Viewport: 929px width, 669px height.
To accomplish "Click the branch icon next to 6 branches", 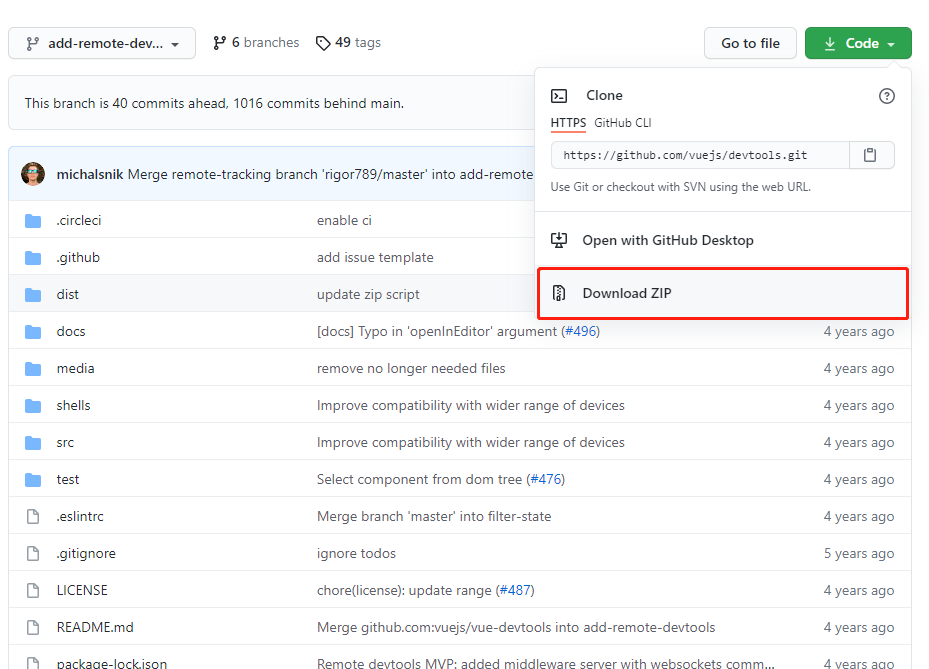I will point(220,43).
